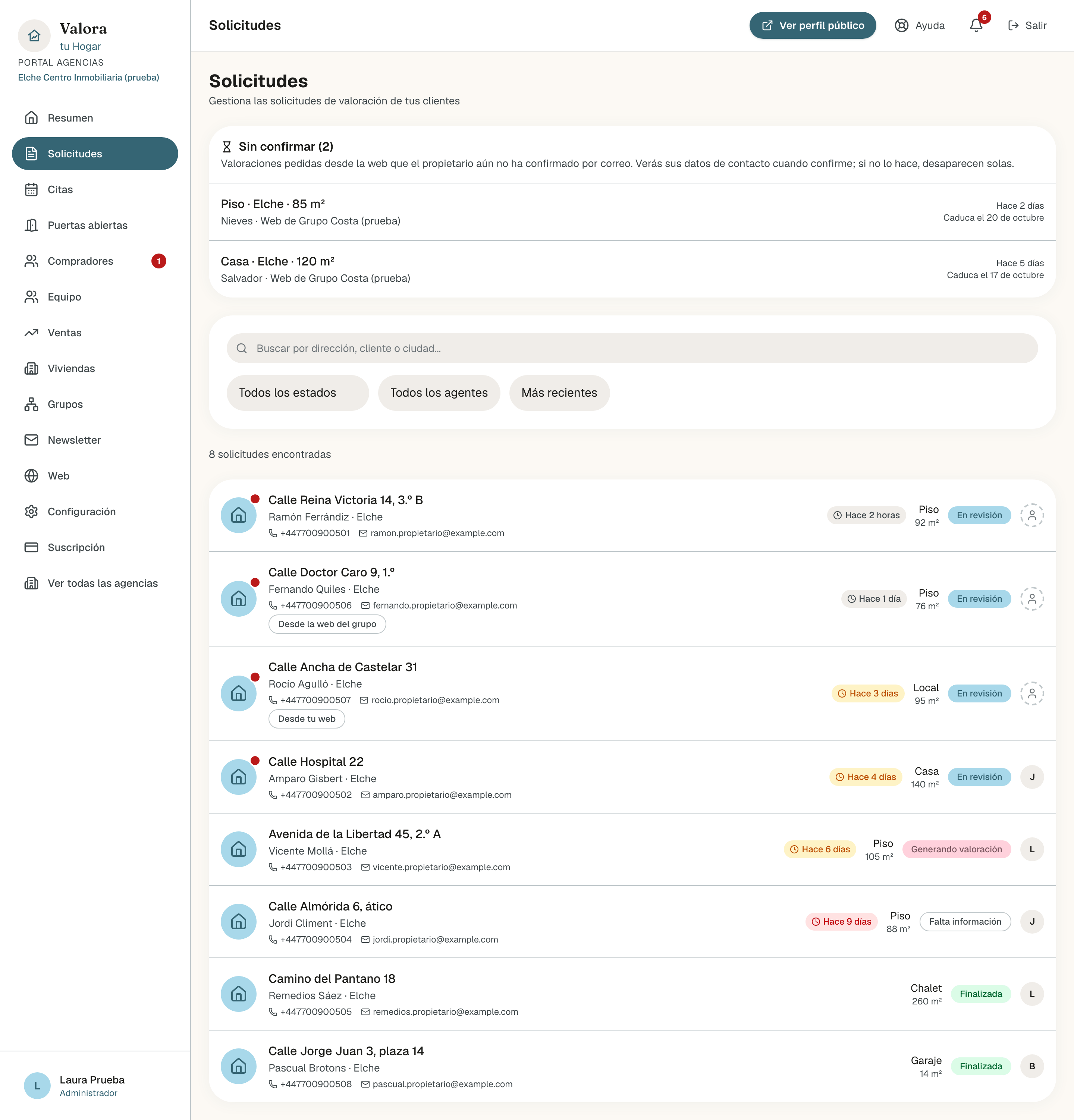The height and width of the screenshot is (1120, 1074).
Task: Click Ver todas las agencias
Action: pyautogui.click(x=95, y=583)
